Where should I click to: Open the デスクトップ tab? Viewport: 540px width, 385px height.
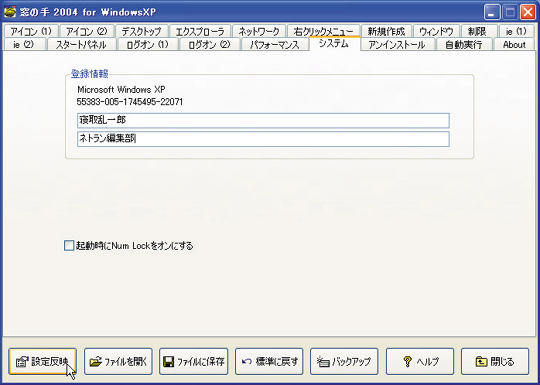142,31
